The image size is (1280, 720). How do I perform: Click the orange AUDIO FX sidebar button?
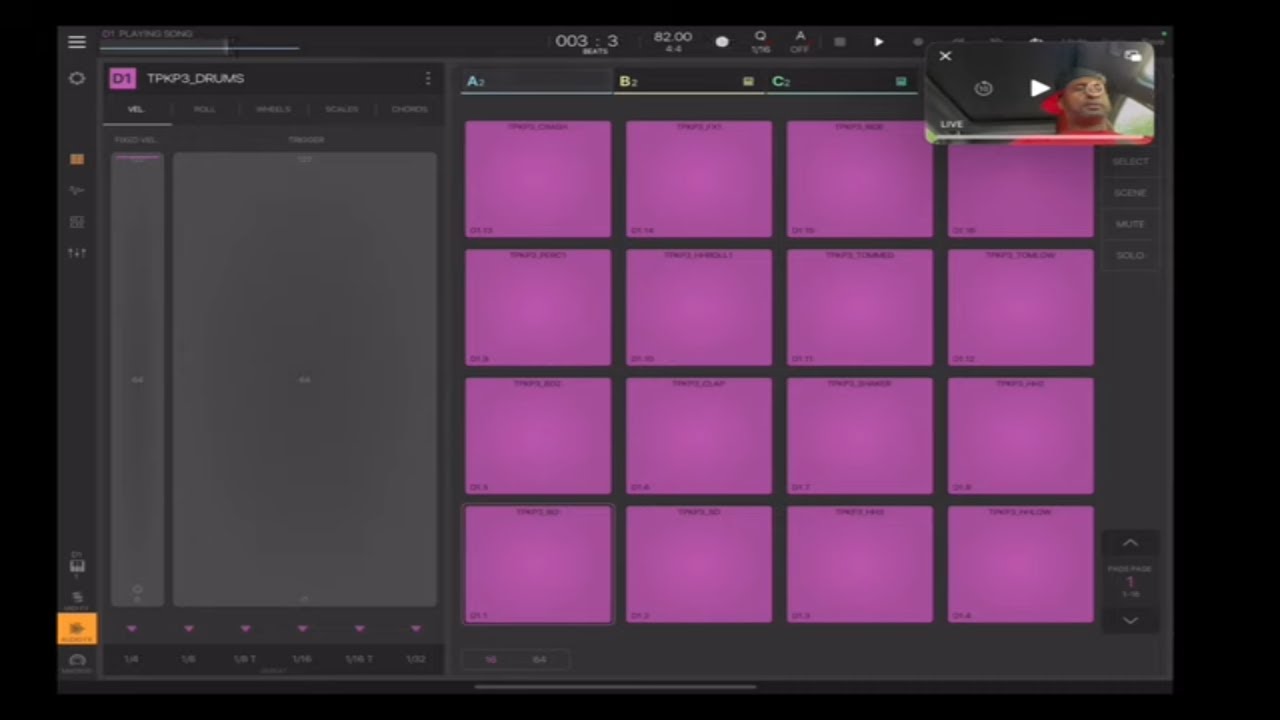click(77, 630)
